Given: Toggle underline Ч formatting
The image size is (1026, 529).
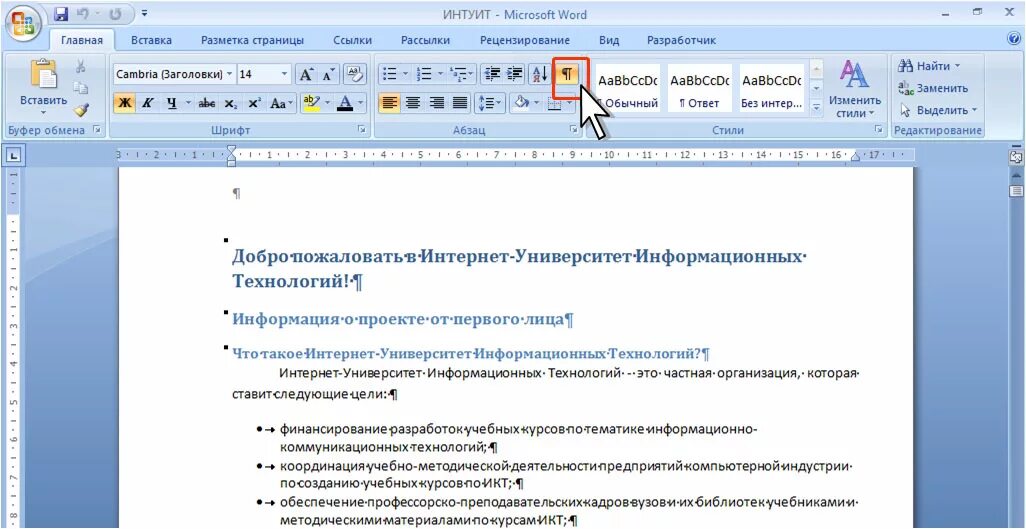Looking at the screenshot, I should point(171,103).
